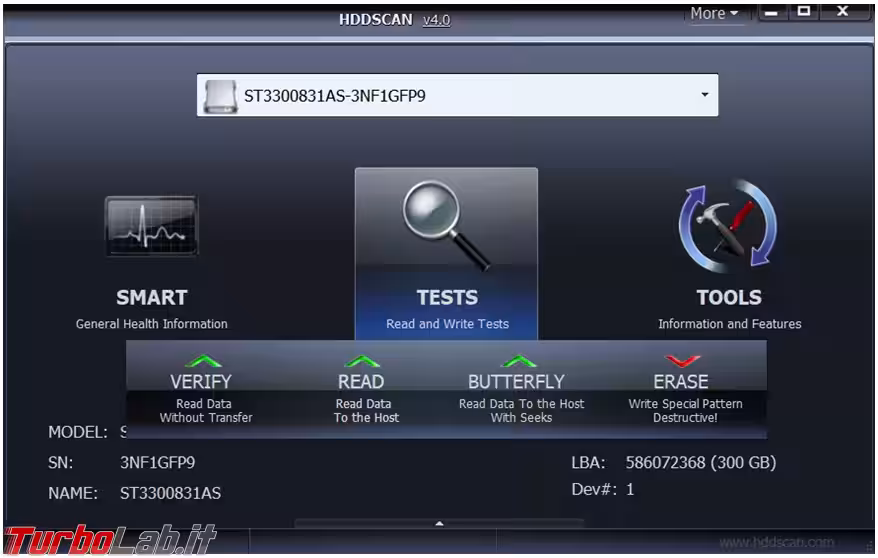Expand the bottom panel using the up arrow
Image resolution: width=878 pixels, height=558 pixels.
pyautogui.click(x=438, y=523)
